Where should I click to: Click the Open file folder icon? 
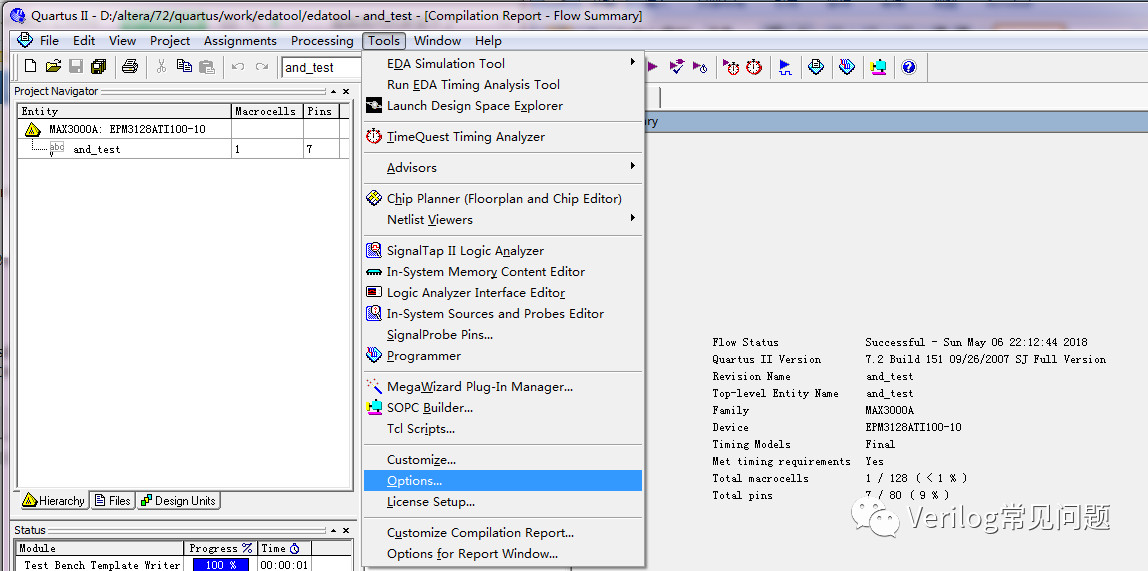(53, 67)
